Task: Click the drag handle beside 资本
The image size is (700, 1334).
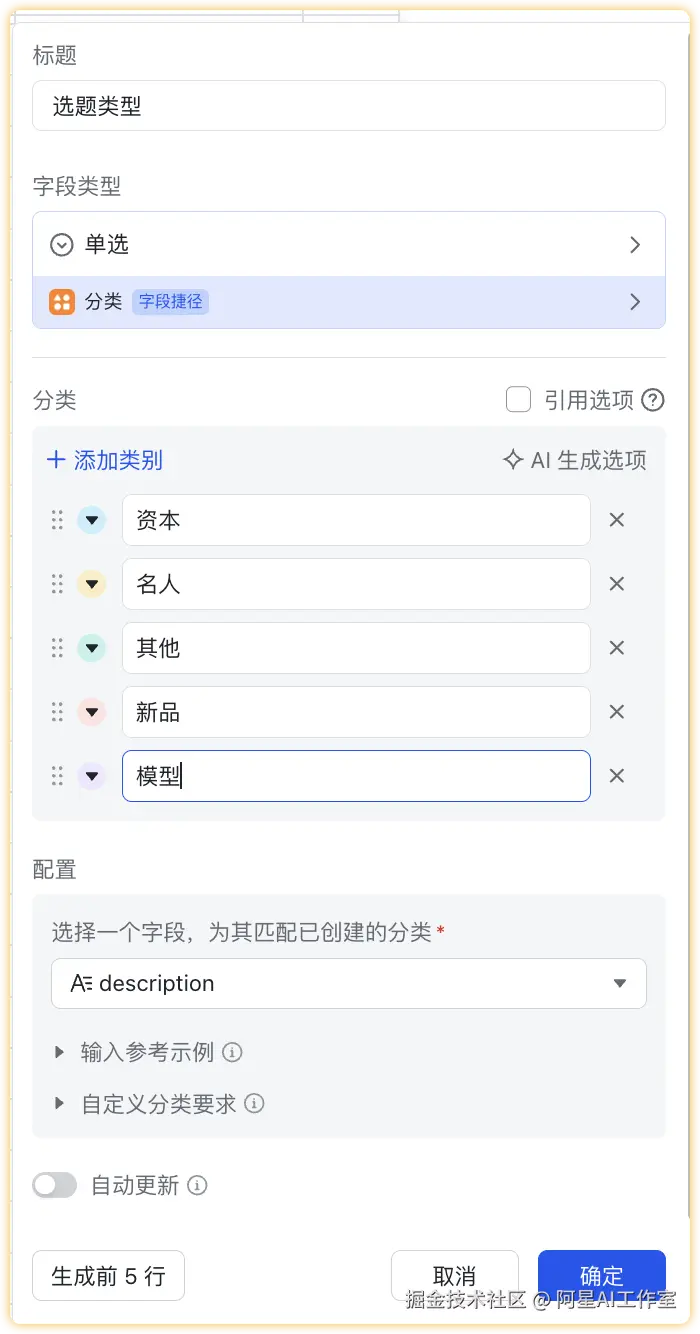Action: (x=57, y=520)
